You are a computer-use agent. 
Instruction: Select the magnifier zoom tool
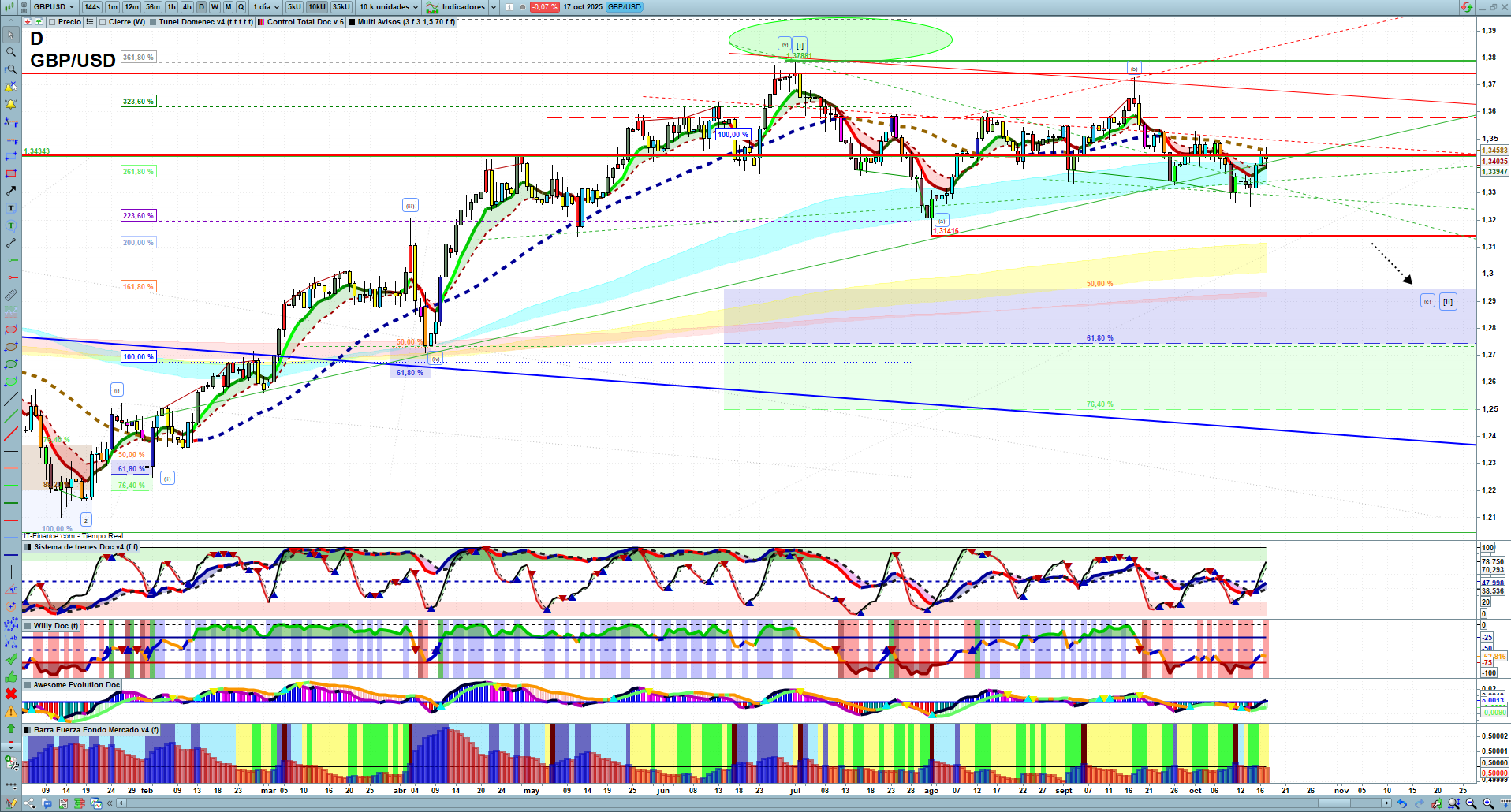[11, 52]
